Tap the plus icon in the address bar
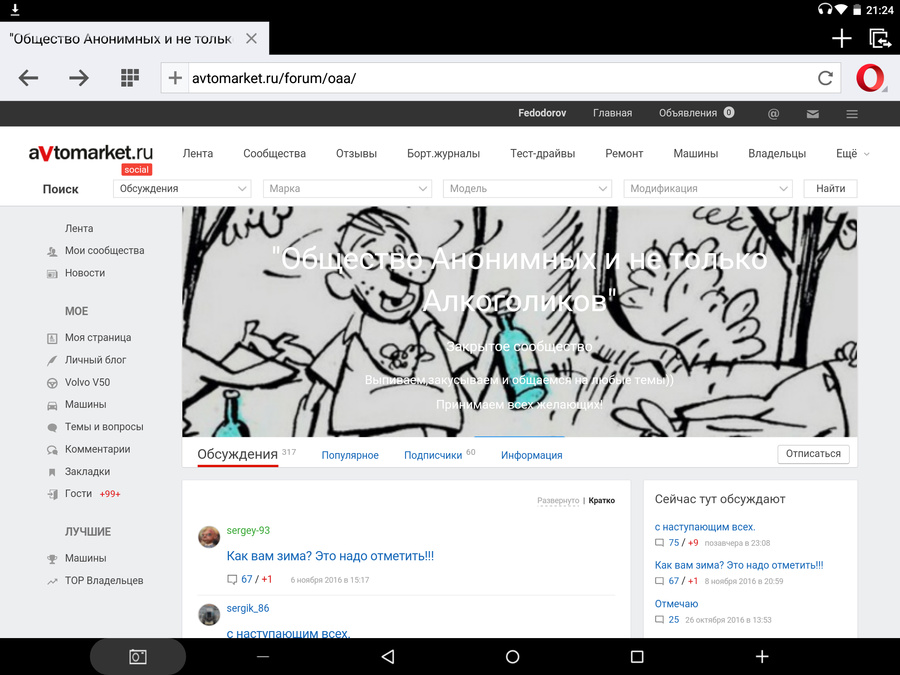Viewport: 900px width, 675px height. (175, 77)
